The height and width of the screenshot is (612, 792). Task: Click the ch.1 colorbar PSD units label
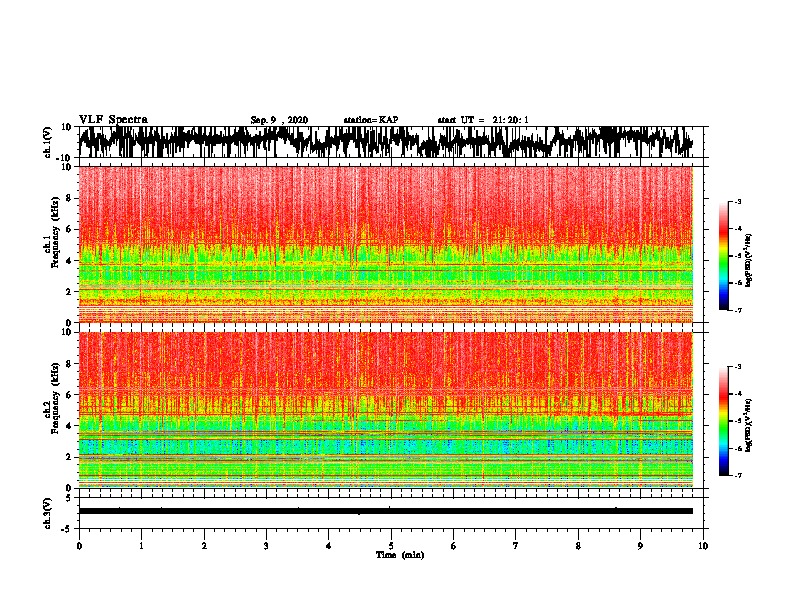pos(749,260)
